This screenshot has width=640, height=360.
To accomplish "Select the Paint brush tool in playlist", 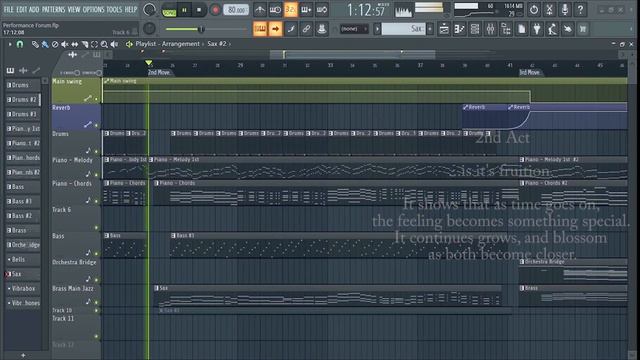I will click(x=45, y=44).
